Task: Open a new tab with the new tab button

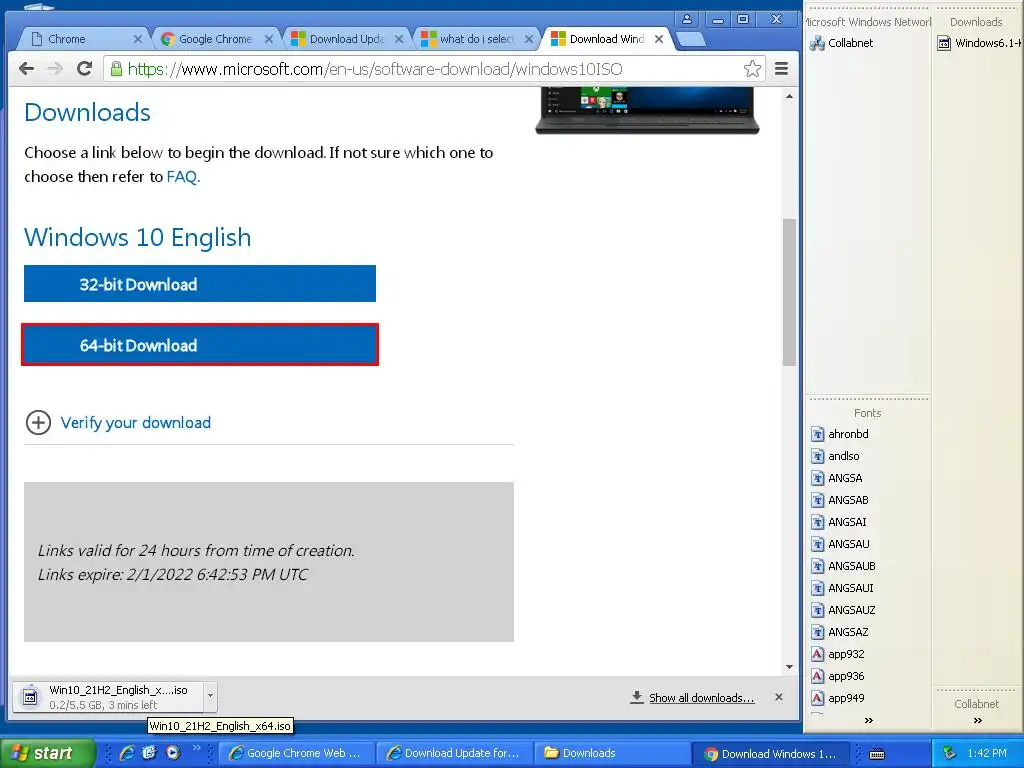Action: point(691,40)
